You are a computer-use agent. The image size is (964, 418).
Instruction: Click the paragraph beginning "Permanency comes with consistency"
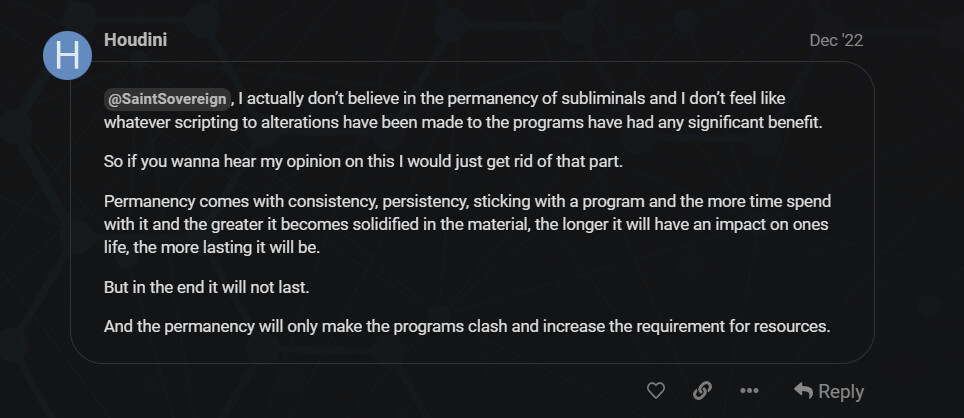point(467,224)
